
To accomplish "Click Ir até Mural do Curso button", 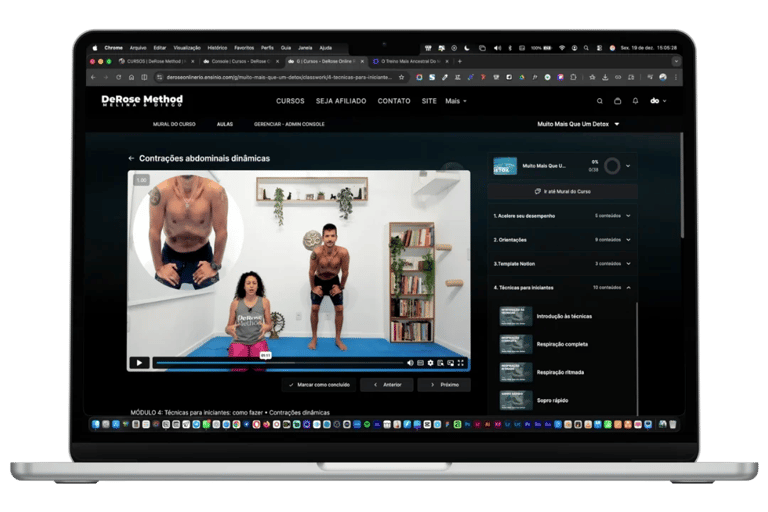I will pos(562,192).
